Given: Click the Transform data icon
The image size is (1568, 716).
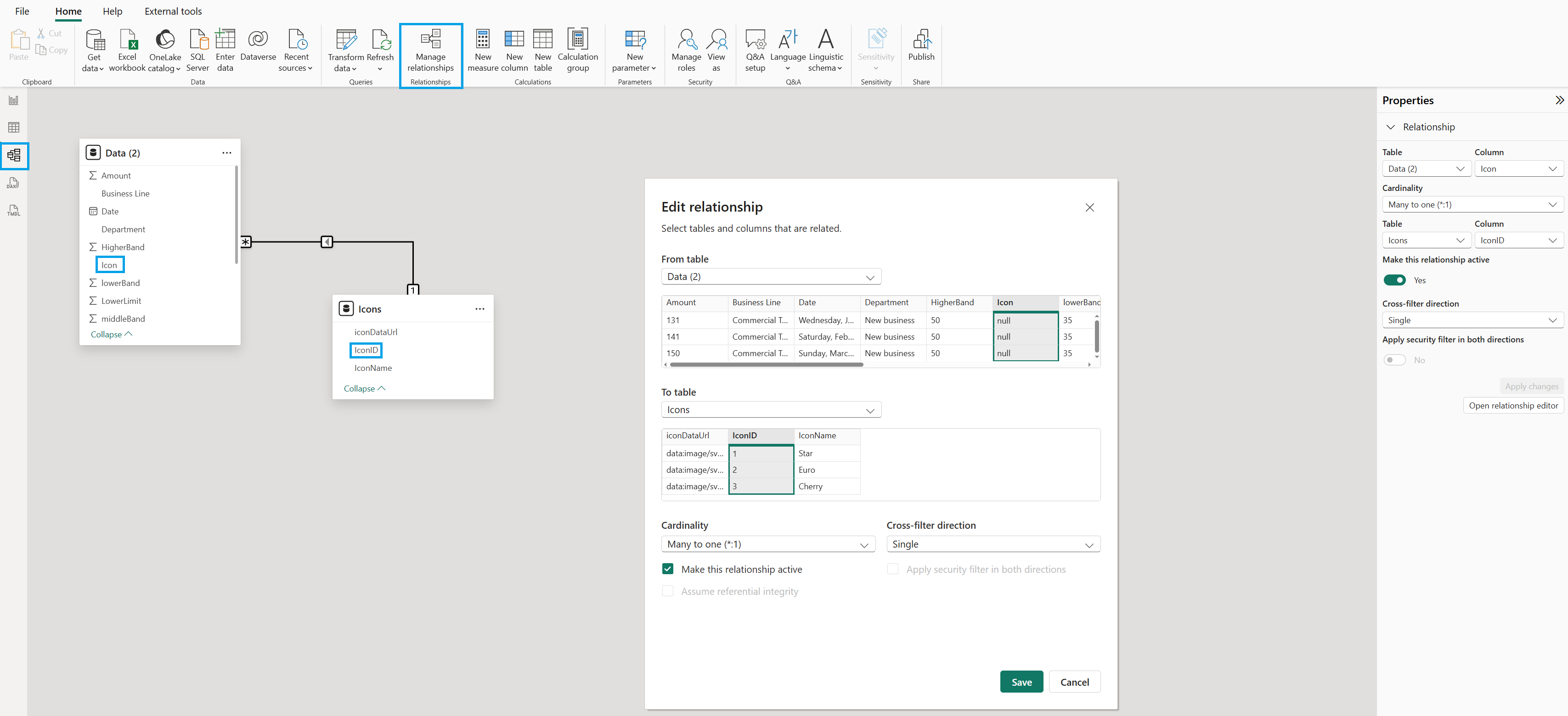Looking at the screenshot, I should click(346, 40).
